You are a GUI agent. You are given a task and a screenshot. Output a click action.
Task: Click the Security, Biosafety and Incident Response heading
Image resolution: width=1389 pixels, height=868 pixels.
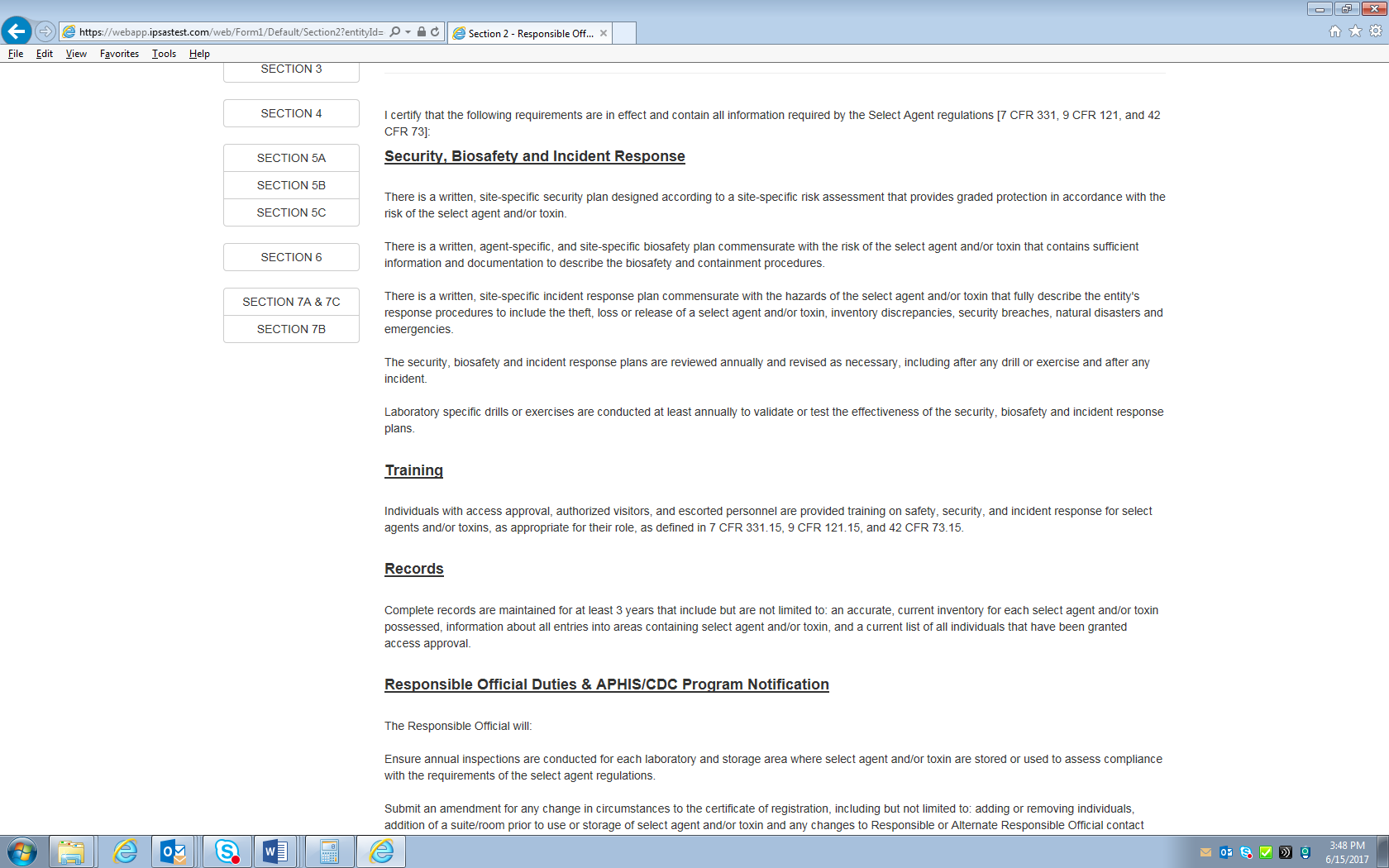[535, 156]
